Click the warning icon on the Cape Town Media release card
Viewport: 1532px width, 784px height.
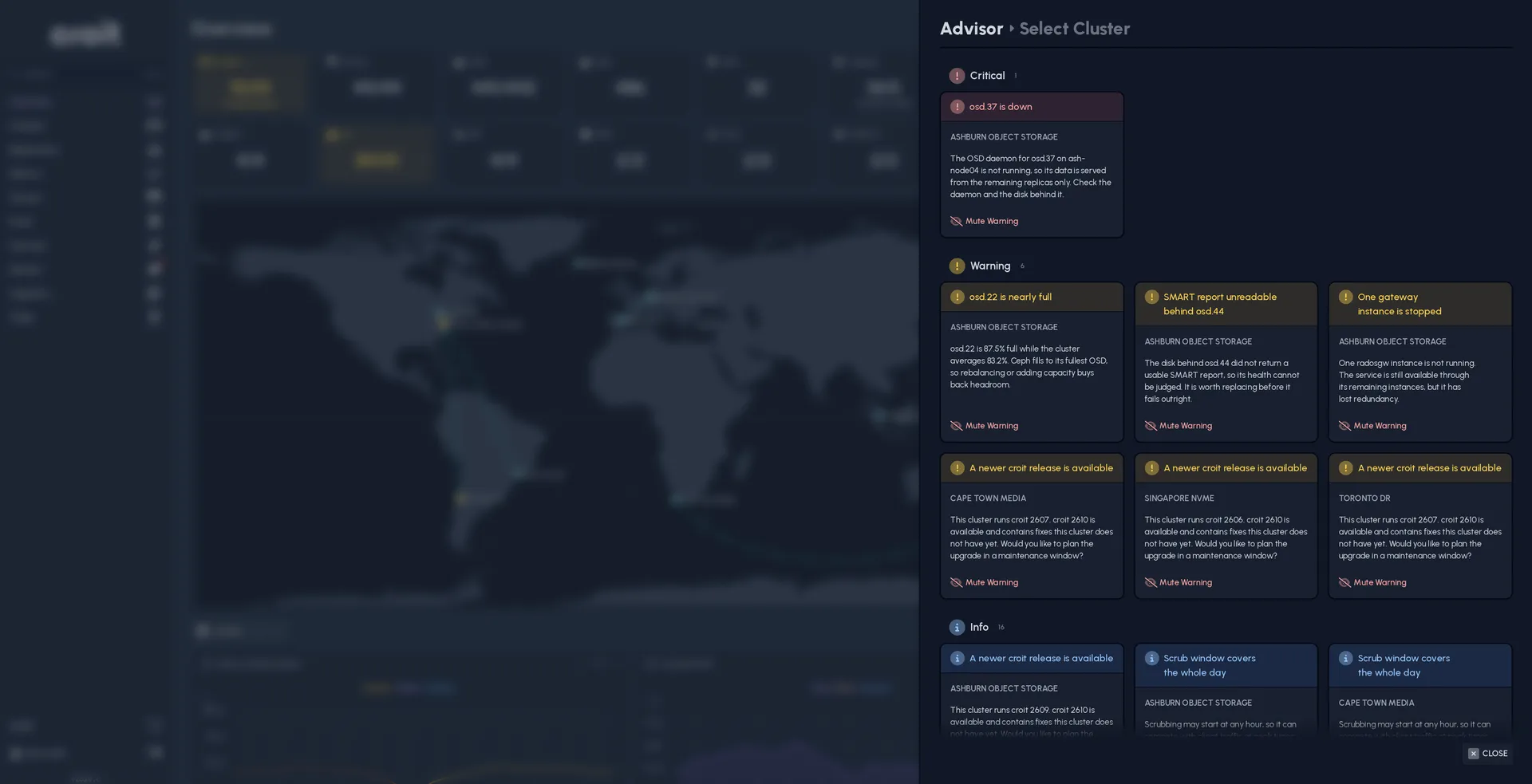coord(958,468)
